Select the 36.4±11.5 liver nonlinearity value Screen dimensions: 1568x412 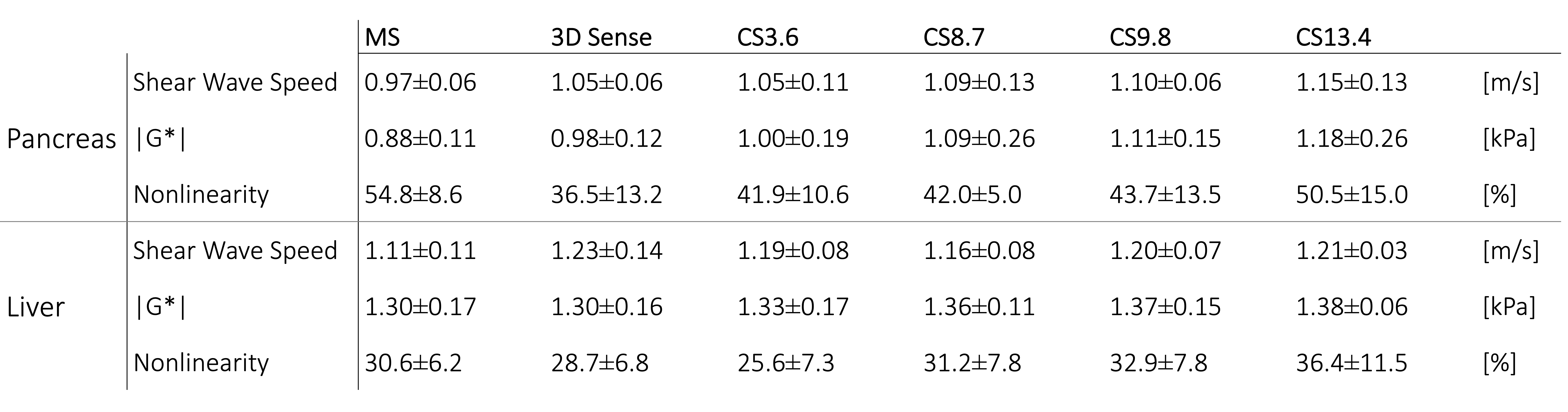(x=1351, y=363)
